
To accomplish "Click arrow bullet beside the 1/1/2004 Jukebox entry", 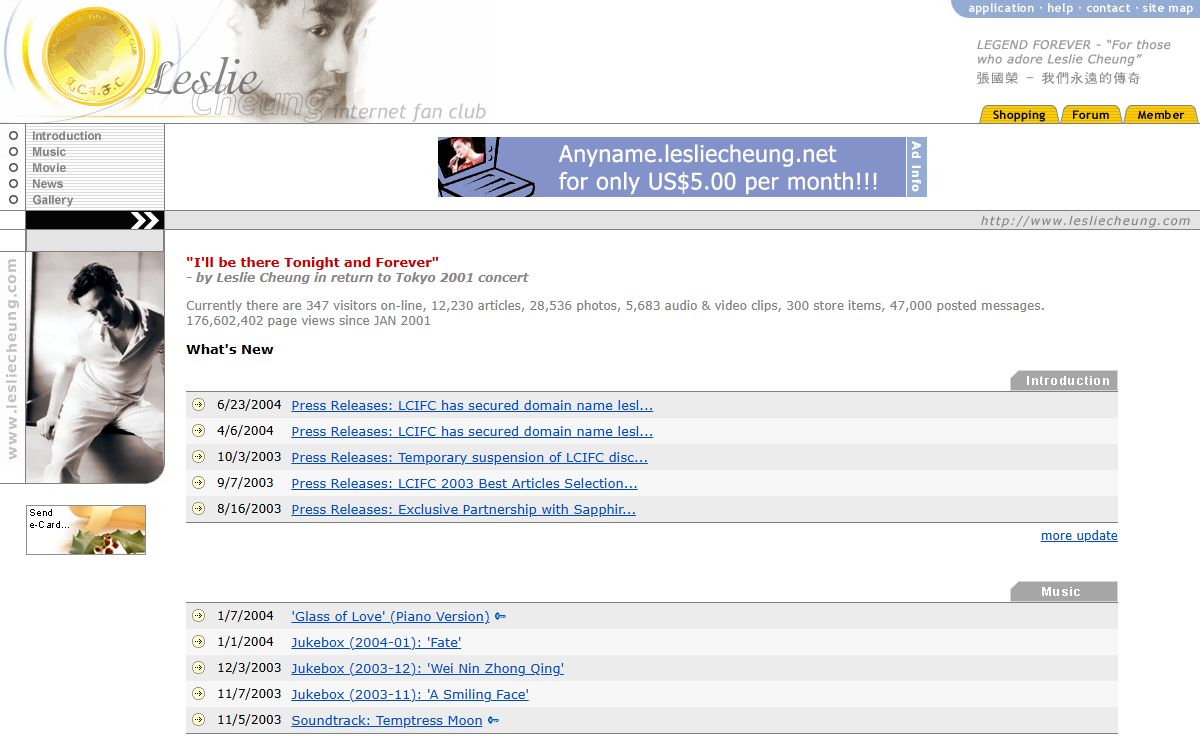I will [x=198, y=642].
